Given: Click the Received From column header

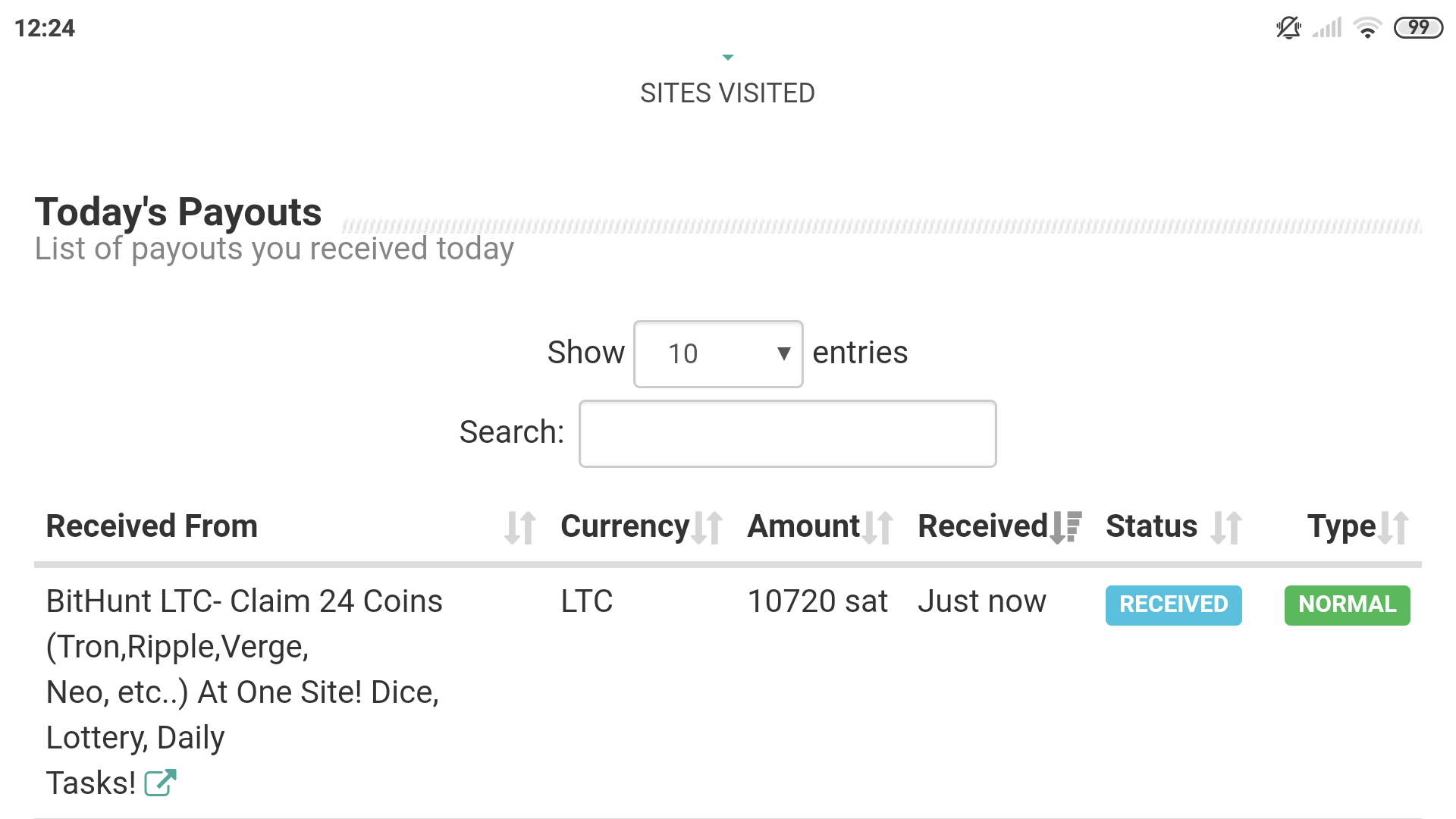Looking at the screenshot, I should click(x=152, y=526).
